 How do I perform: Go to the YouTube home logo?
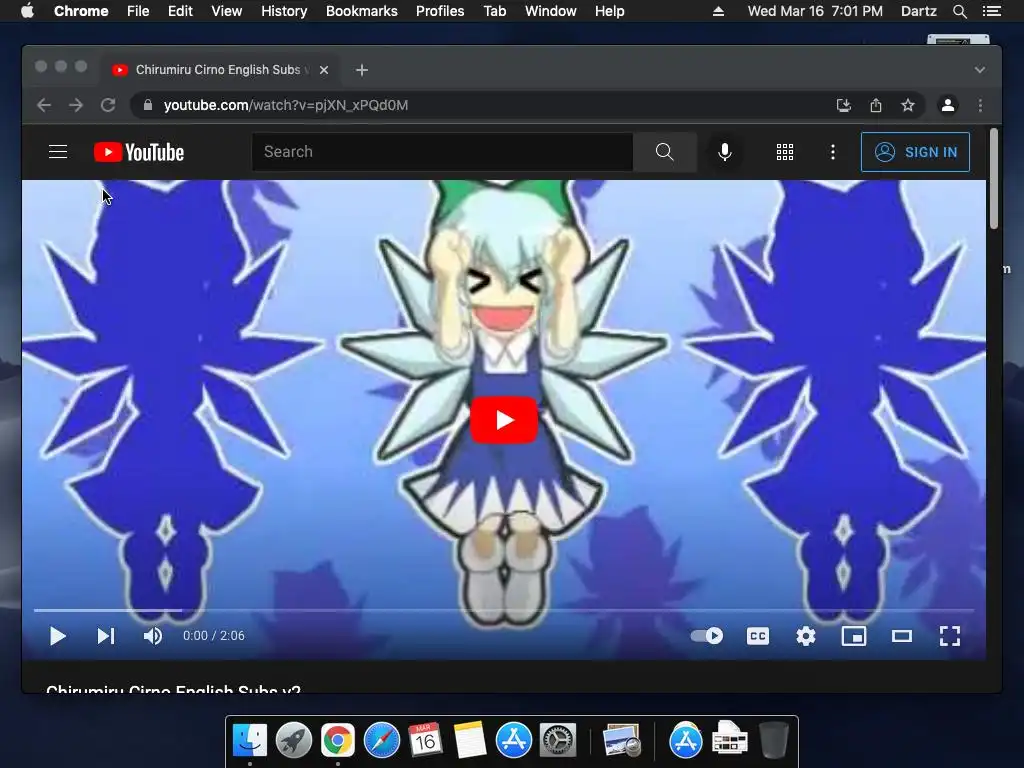click(139, 152)
